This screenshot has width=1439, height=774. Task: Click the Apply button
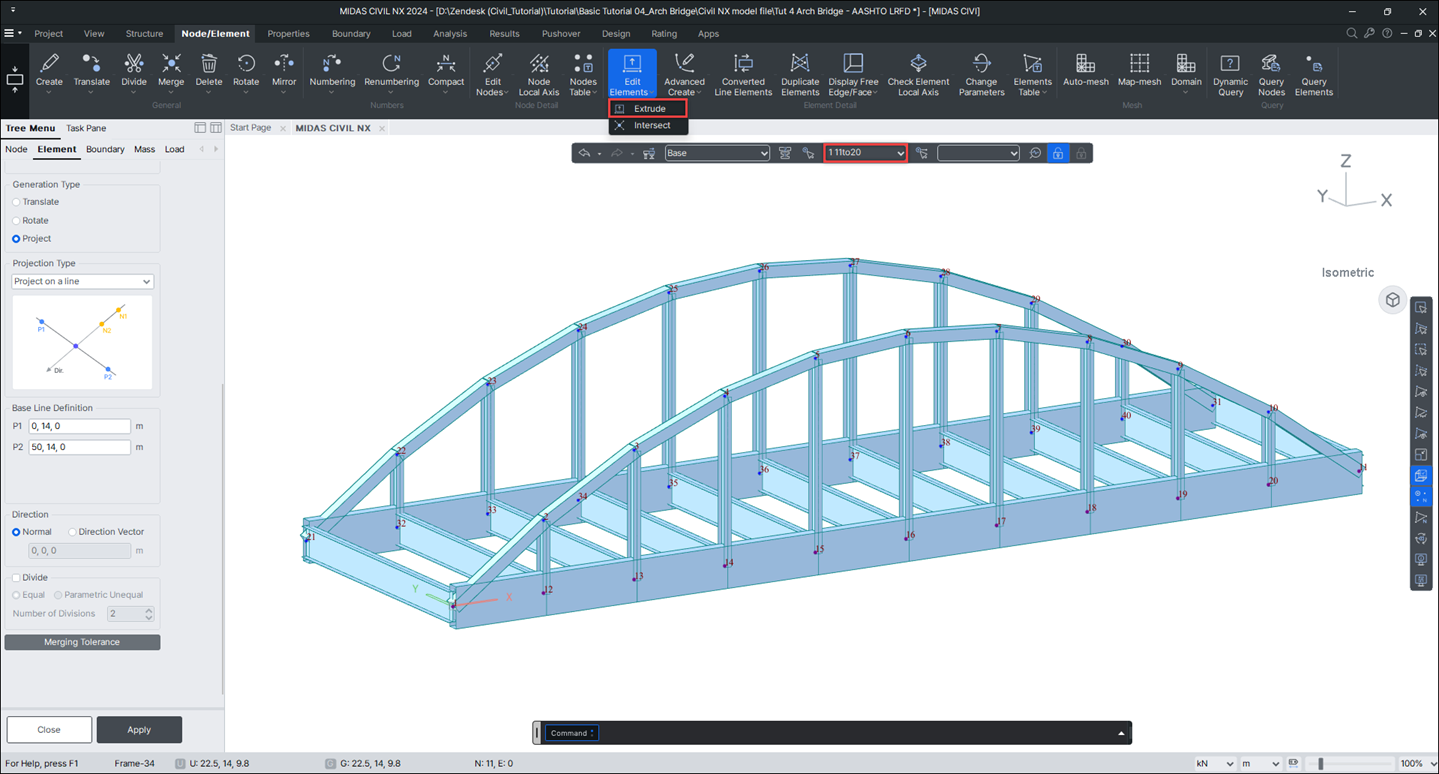click(x=139, y=730)
